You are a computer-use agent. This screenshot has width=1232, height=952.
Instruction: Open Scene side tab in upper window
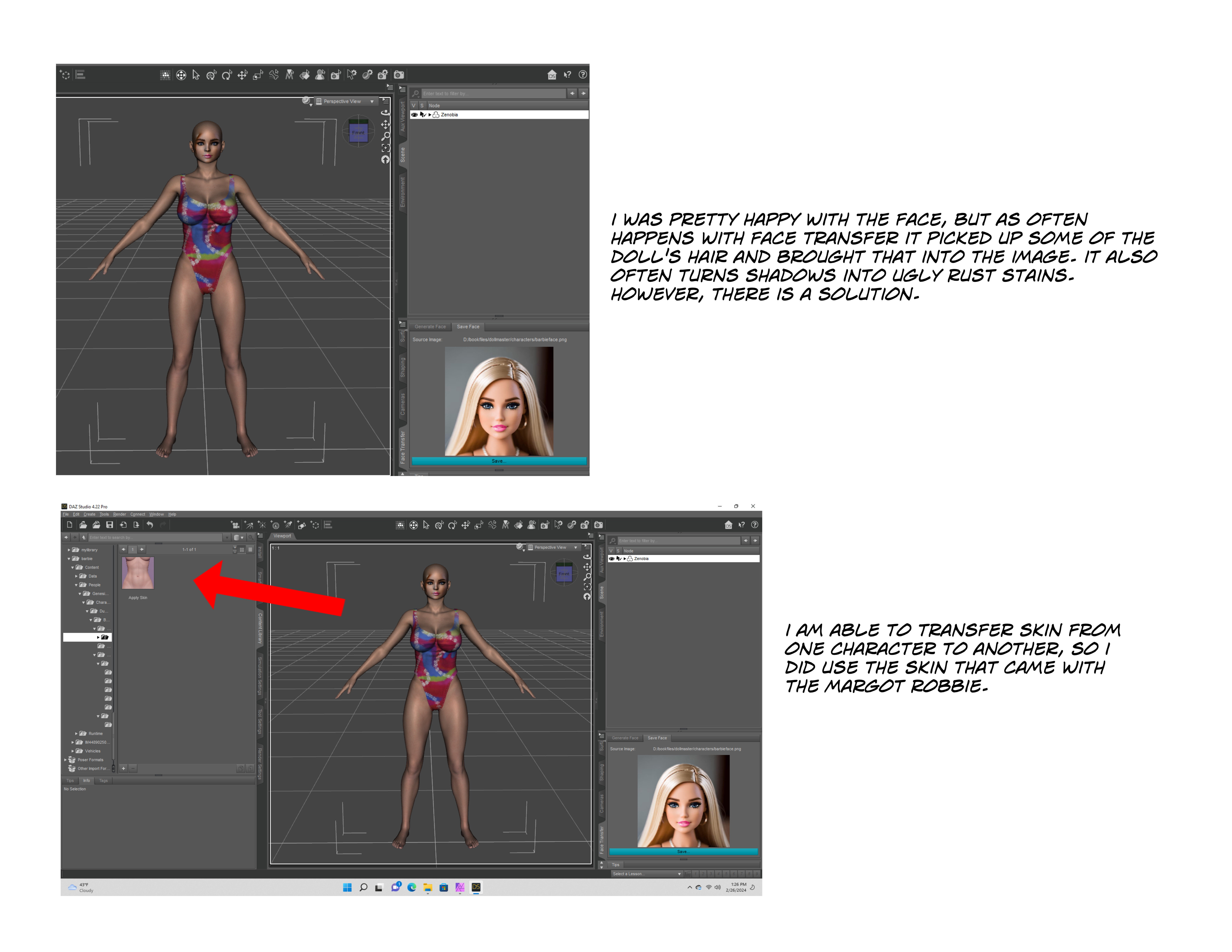tap(403, 155)
